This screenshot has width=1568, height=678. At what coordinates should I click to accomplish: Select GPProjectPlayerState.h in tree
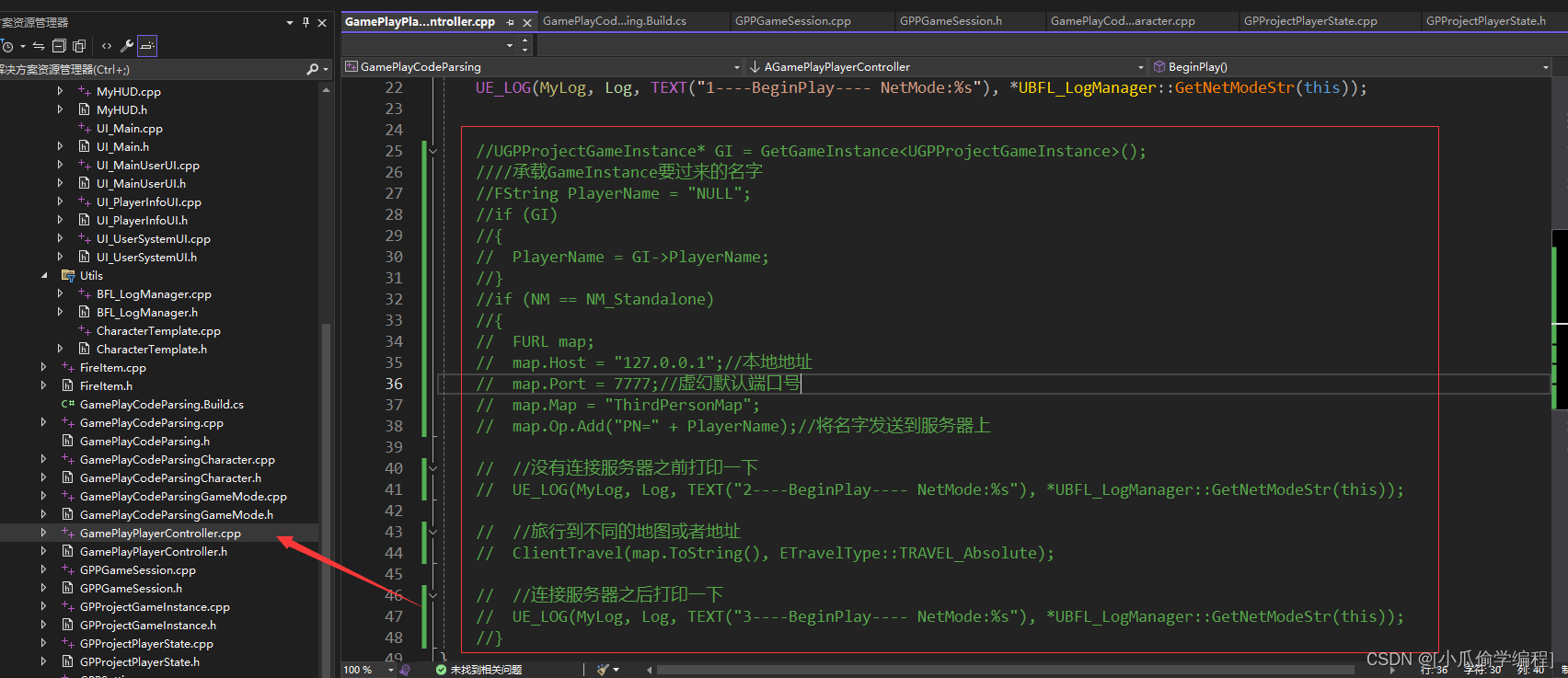click(140, 661)
